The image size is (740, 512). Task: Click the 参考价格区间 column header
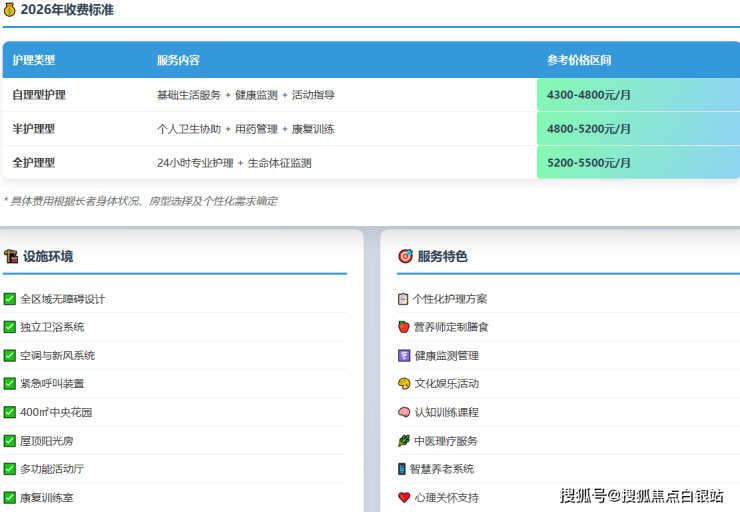579,60
